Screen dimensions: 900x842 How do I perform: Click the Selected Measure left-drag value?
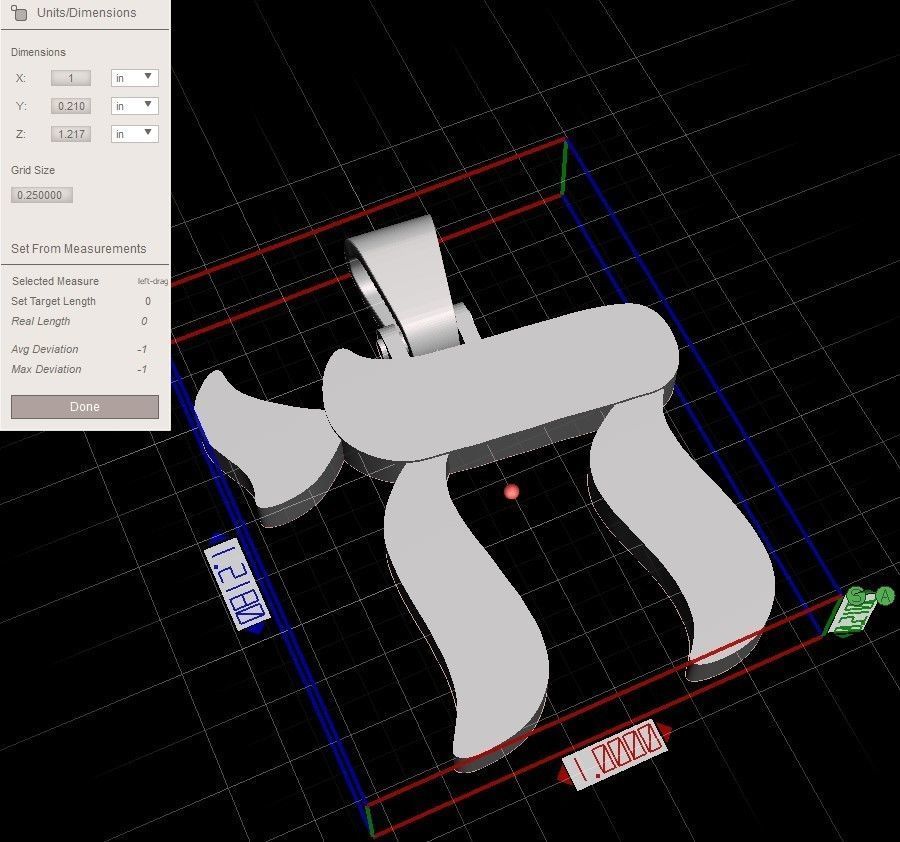click(153, 281)
